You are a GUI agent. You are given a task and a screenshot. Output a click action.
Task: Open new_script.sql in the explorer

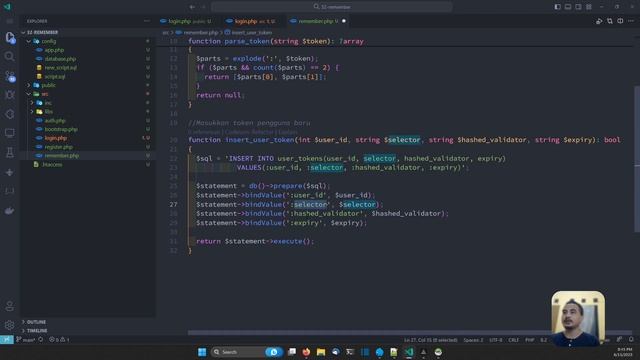click(x=60, y=68)
